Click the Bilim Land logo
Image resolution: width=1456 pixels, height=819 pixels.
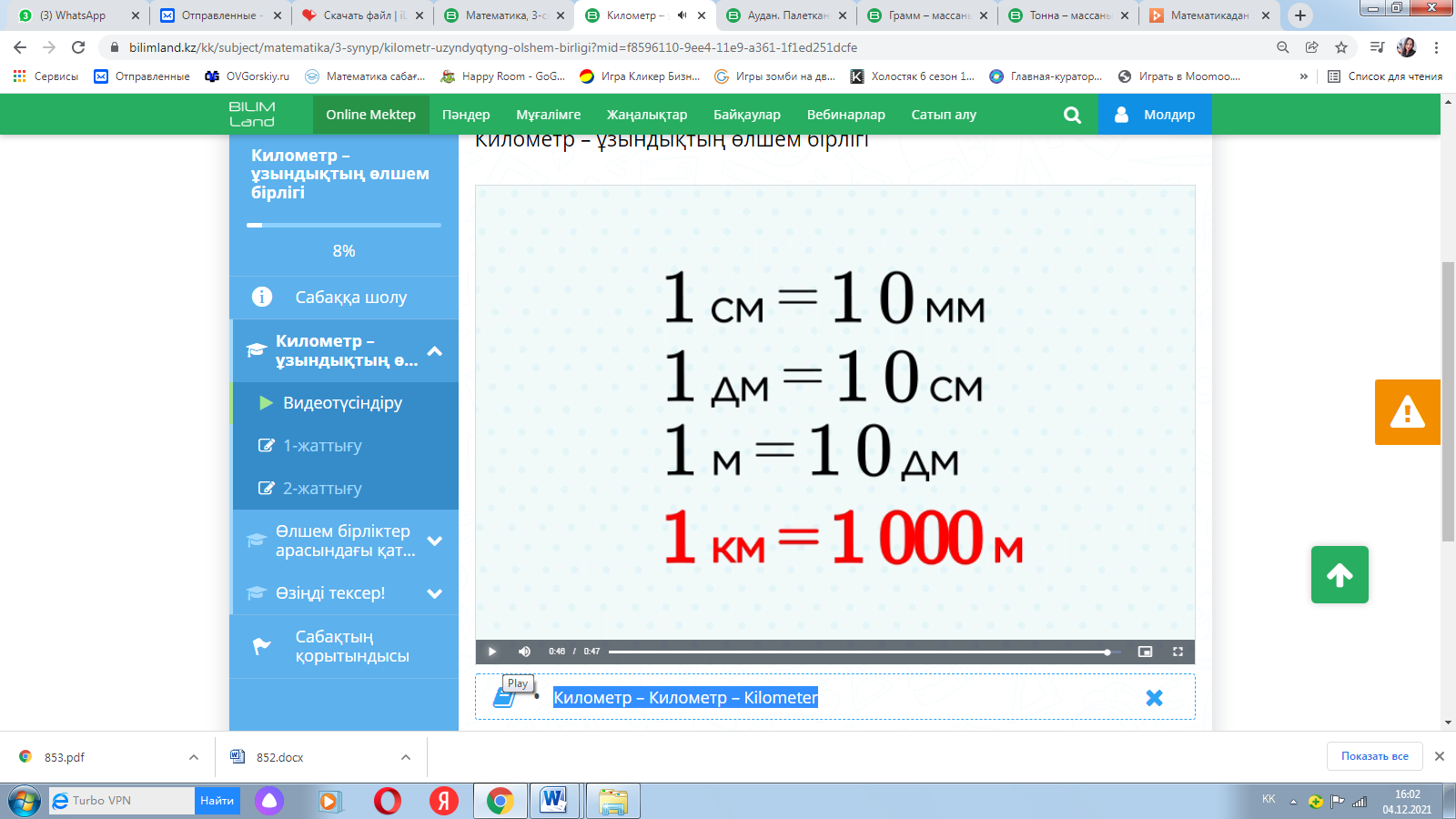tap(252, 115)
